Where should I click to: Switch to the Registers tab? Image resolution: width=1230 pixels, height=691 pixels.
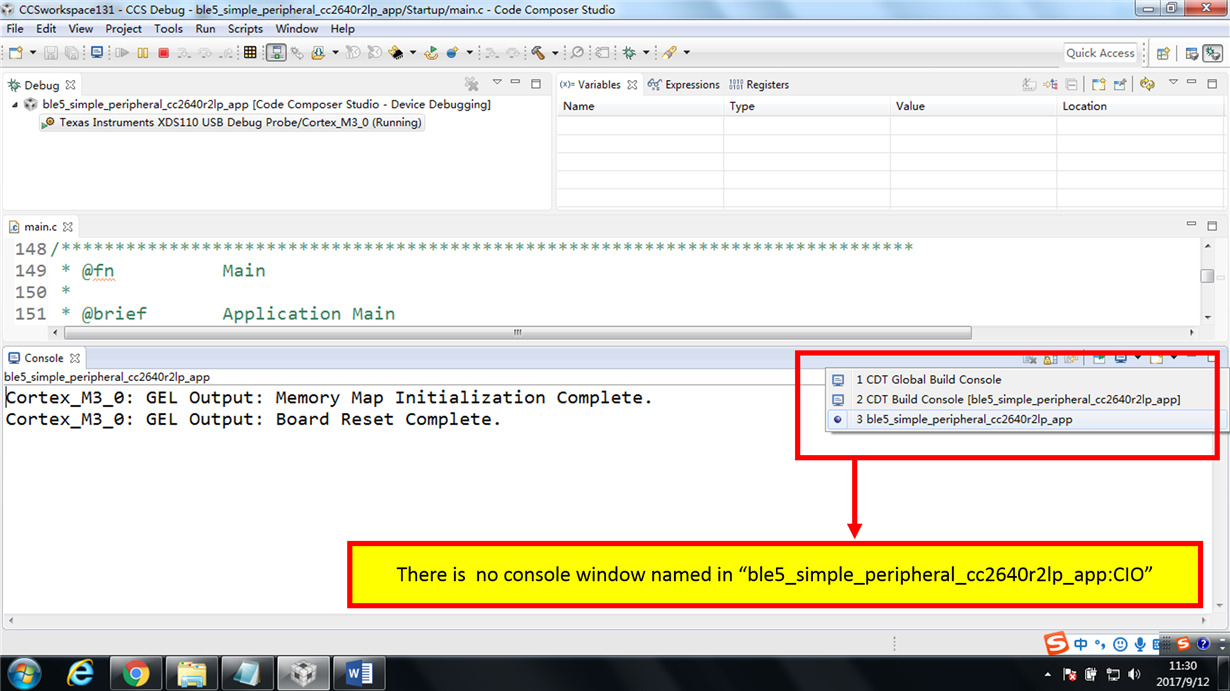click(x=759, y=85)
